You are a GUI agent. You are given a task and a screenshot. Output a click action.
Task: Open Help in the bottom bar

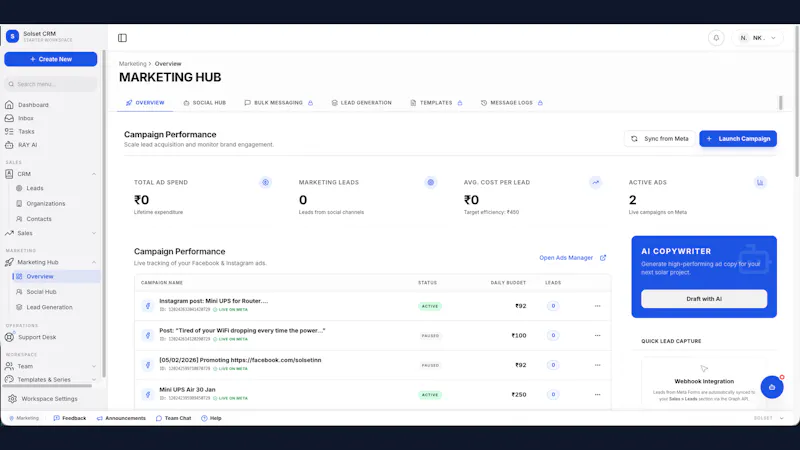pyautogui.click(x=211, y=418)
